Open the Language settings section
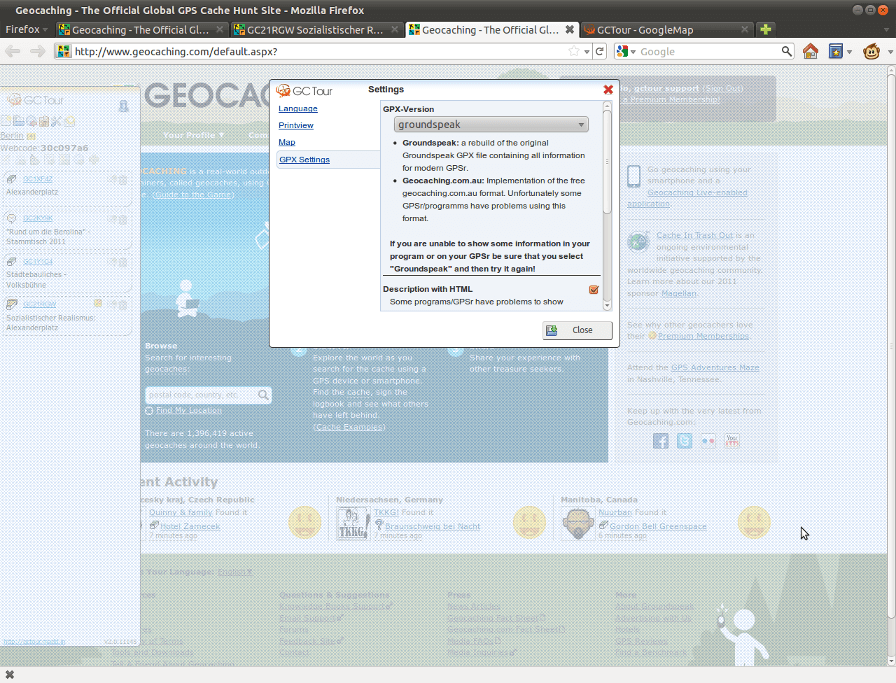This screenshot has height=683, width=896. 298,109
